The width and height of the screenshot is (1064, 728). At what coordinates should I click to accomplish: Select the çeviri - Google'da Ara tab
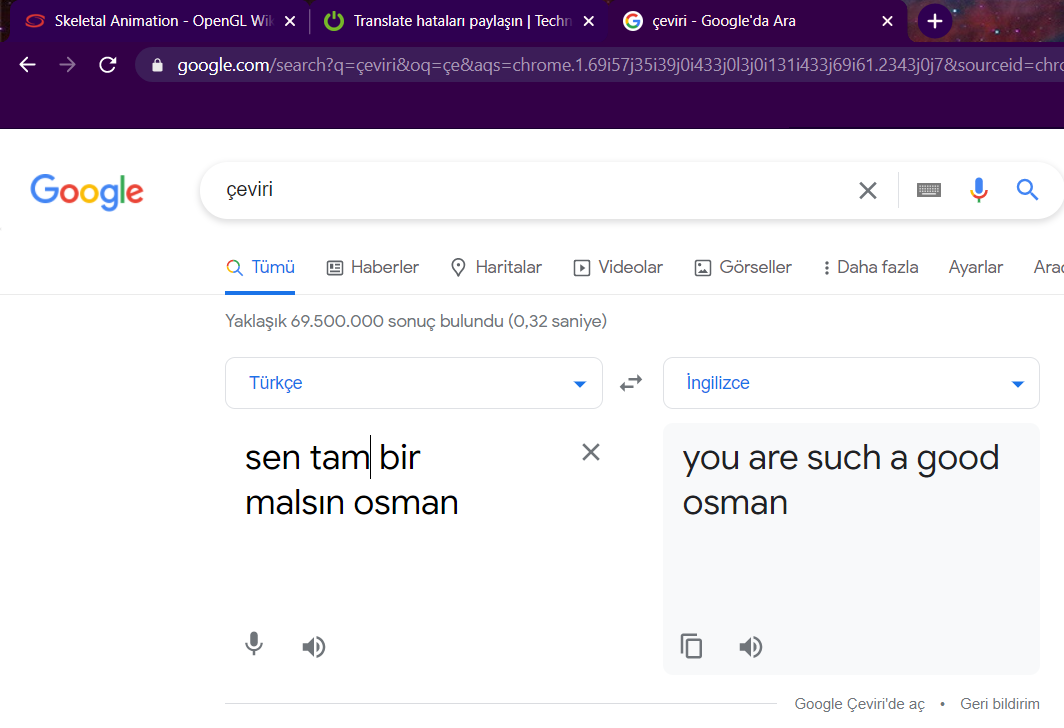coord(757,21)
